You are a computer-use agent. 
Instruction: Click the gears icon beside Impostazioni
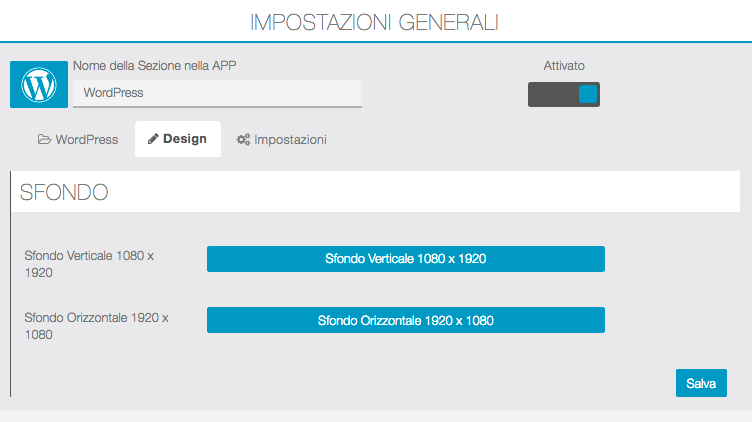click(243, 140)
